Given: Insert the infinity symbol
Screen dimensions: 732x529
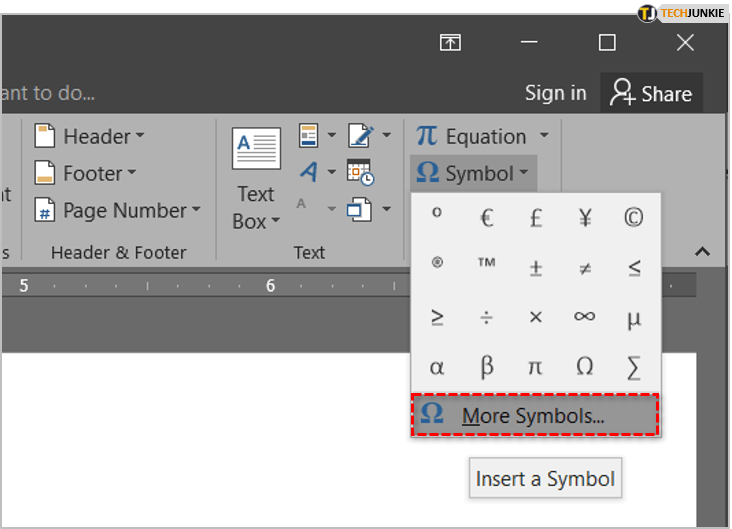Looking at the screenshot, I should [x=584, y=316].
